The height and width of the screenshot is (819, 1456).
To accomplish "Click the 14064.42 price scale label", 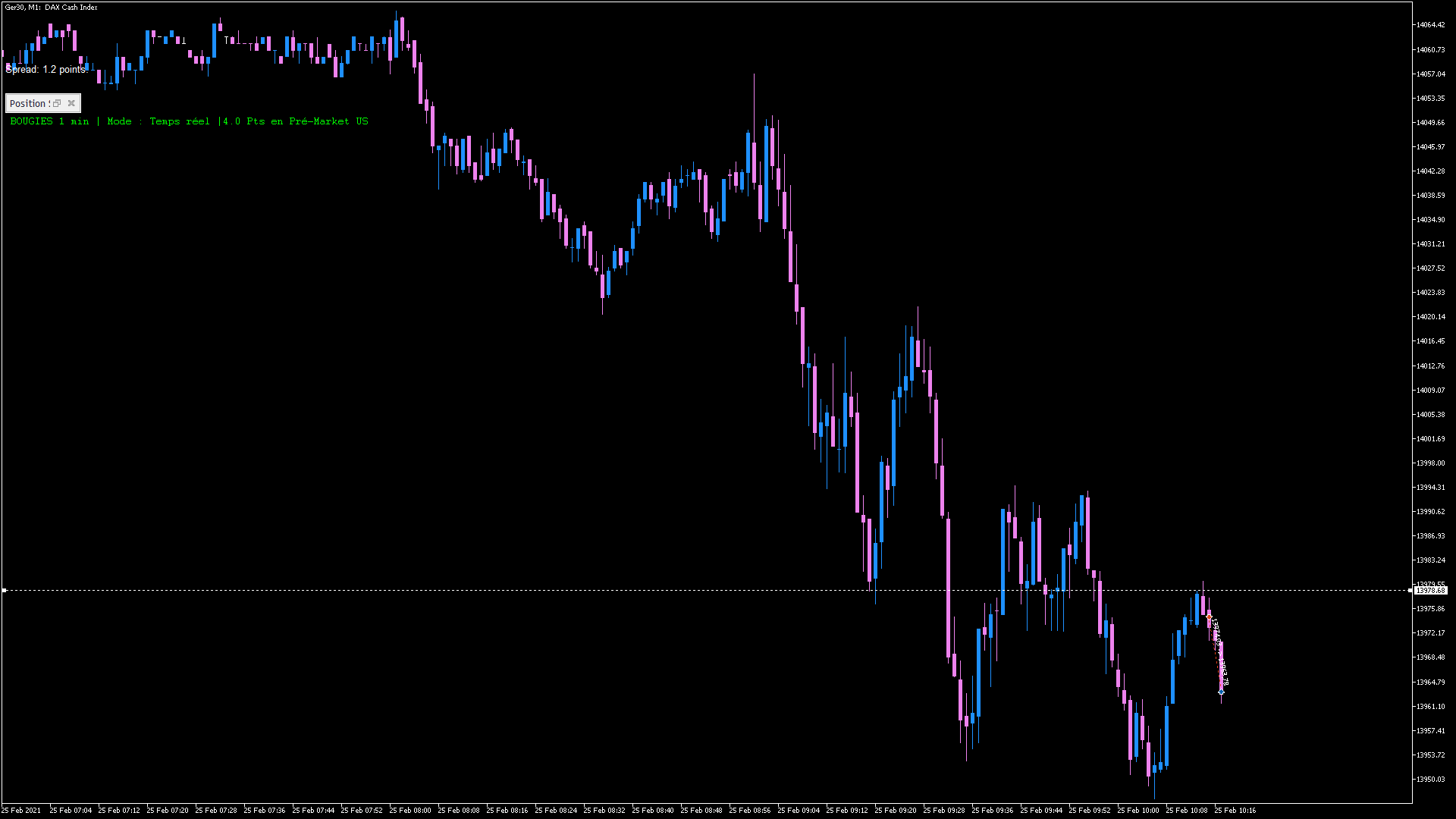I will (x=1430, y=25).
